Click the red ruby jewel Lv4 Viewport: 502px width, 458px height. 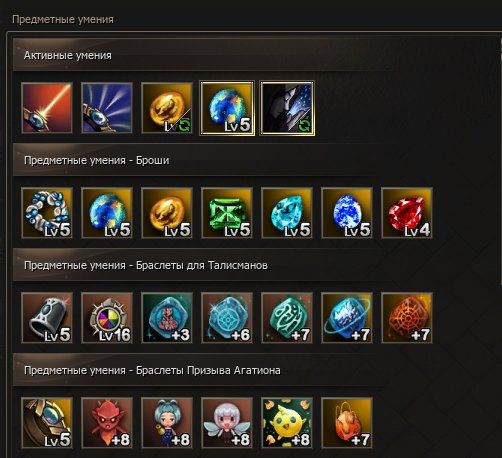tap(407, 213)
